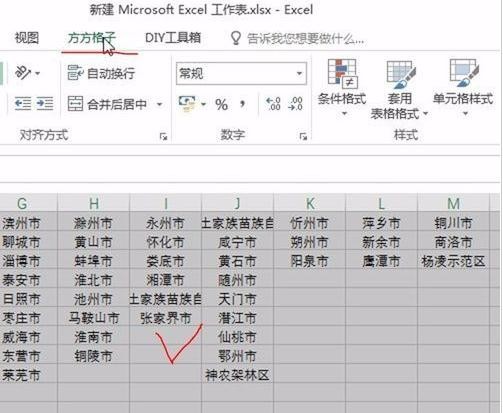The width and height of the screenshot is (503, 413).
Task: Apply percent style
Action: [221, 105]
